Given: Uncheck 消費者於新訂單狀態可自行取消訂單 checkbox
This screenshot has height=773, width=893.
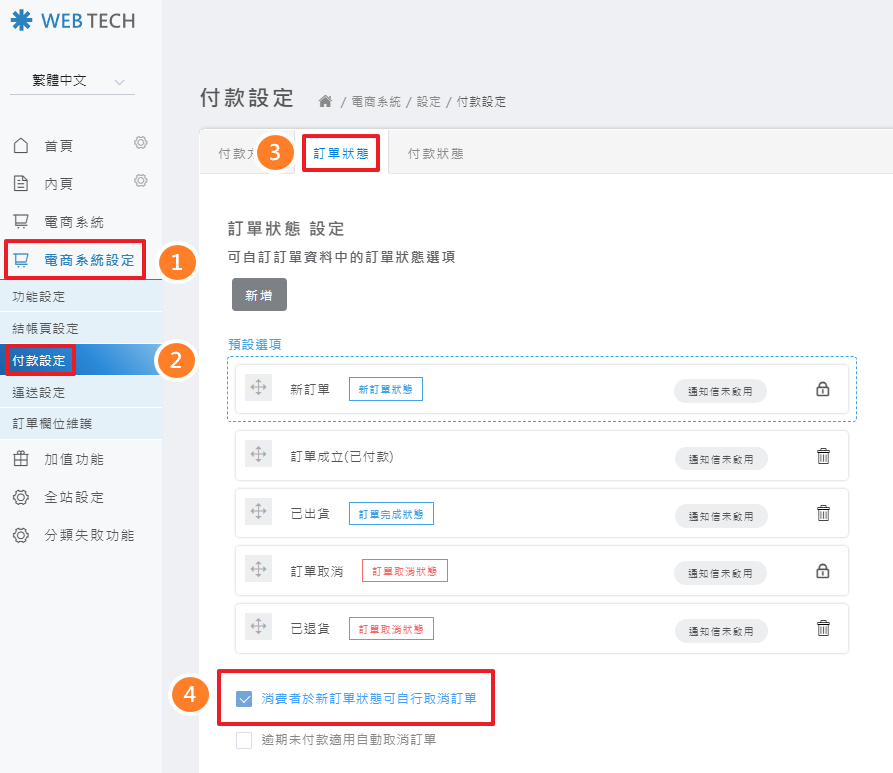Looking at the screenshot, I should pos(245,698).
